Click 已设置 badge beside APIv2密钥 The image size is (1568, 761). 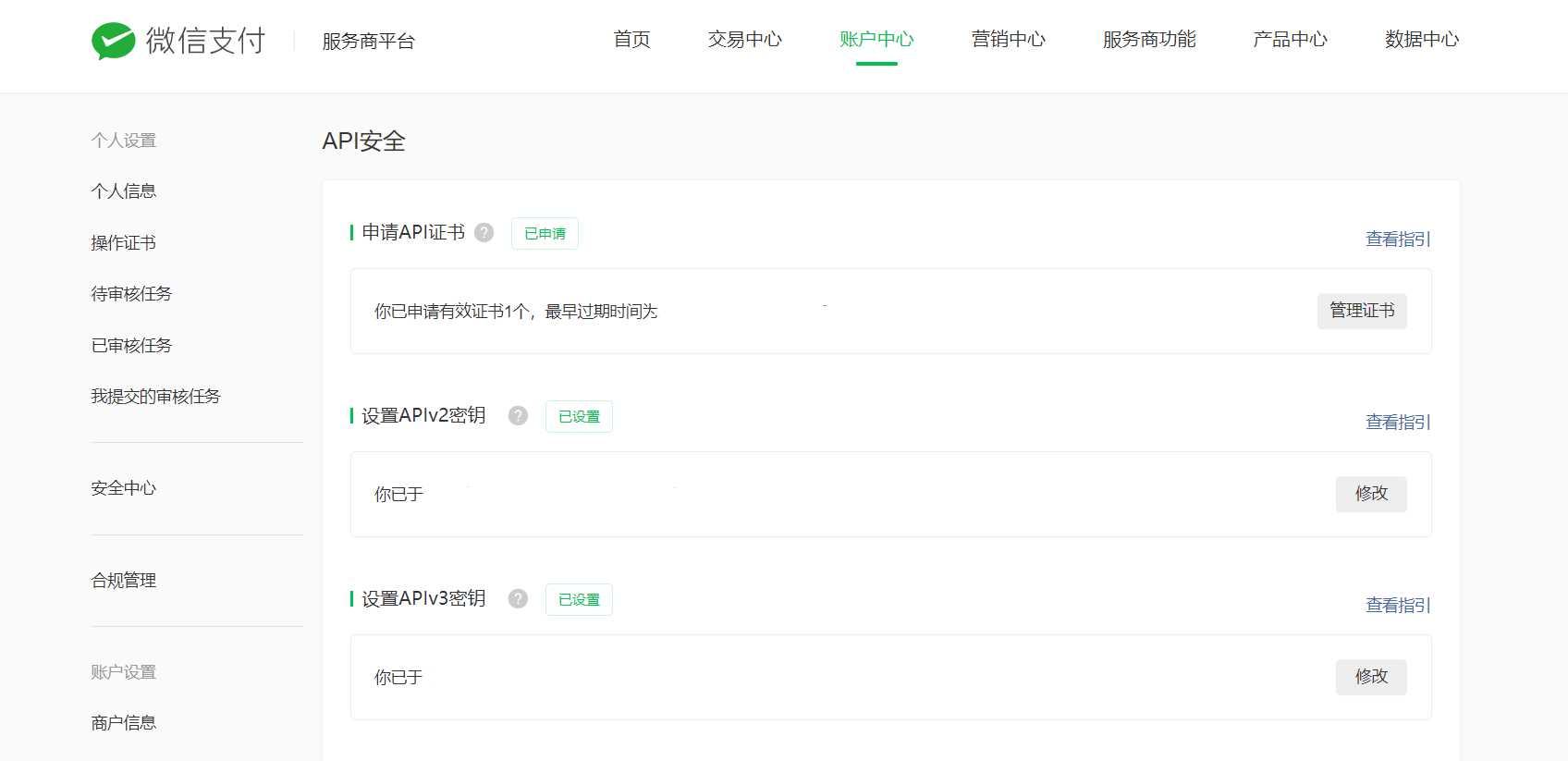coord(579,417)
